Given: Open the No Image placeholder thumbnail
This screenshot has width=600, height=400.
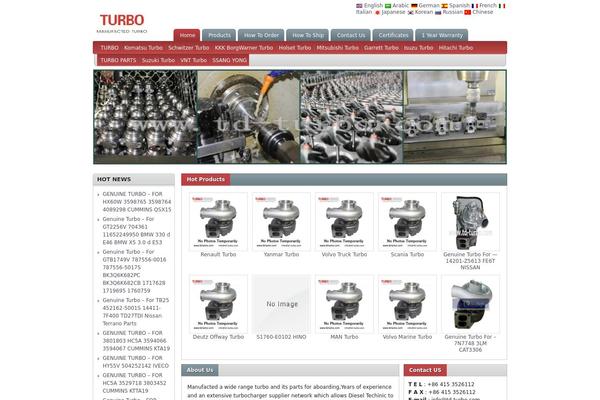Looking at the screenshot, I should tap(281, 304).
